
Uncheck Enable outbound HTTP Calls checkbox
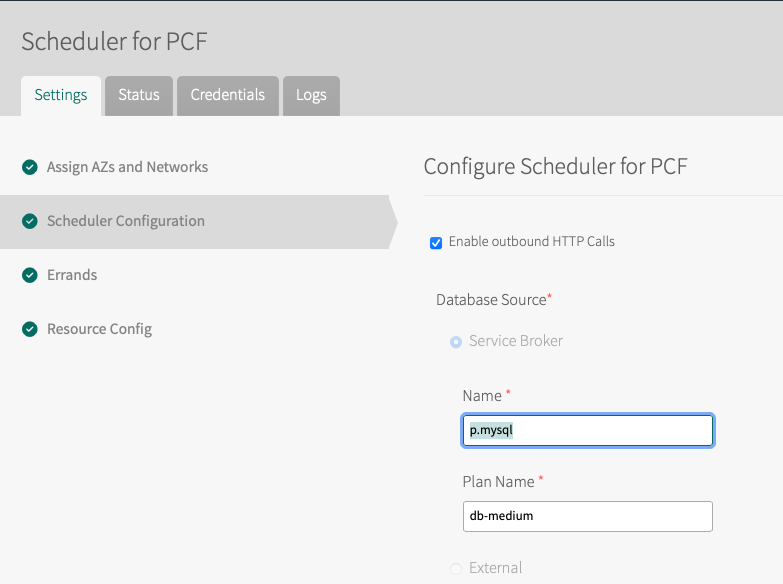pos(436,242)
